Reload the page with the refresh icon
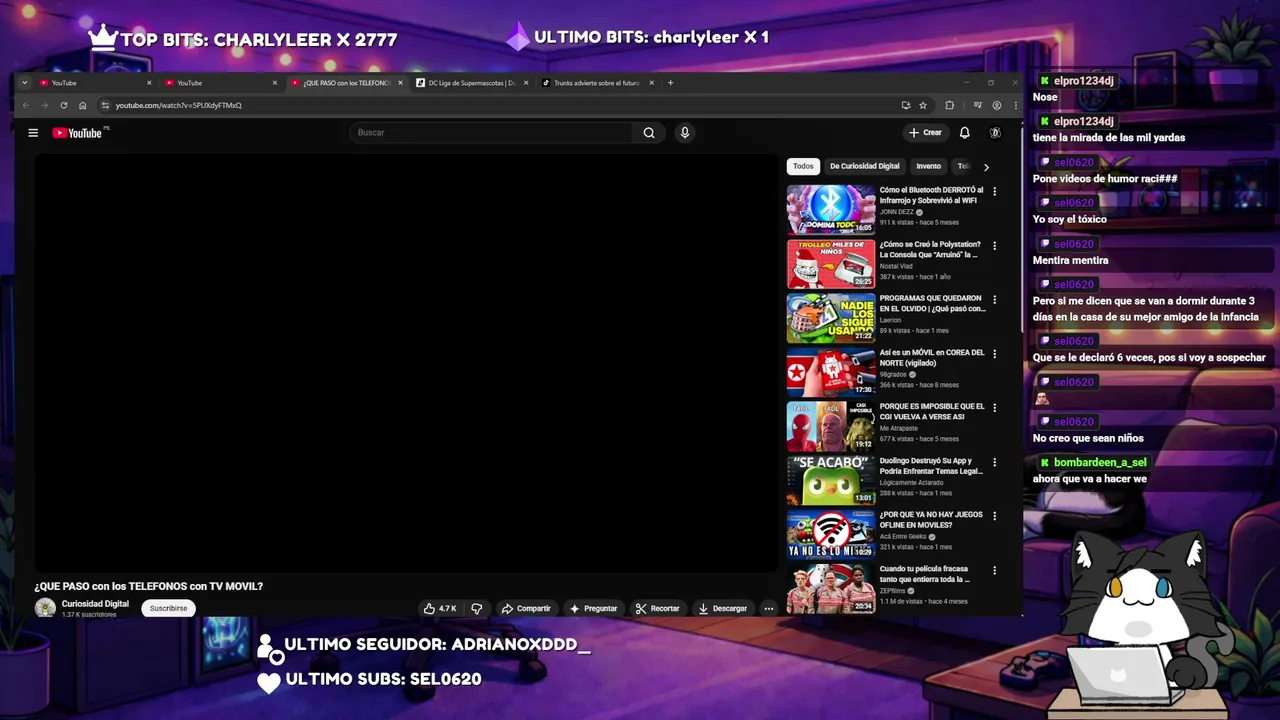Screen dimensions: 1280x720 64,105
